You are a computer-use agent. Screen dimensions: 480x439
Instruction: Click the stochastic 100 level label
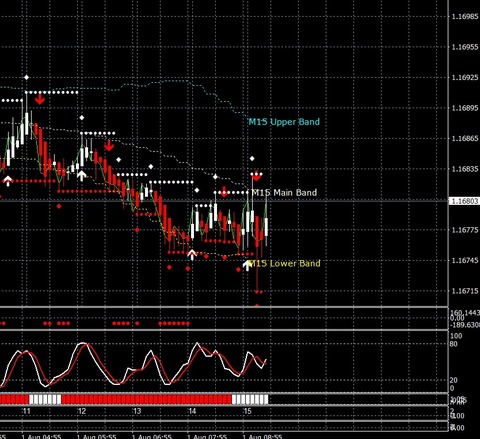click(x=456, y=336)
